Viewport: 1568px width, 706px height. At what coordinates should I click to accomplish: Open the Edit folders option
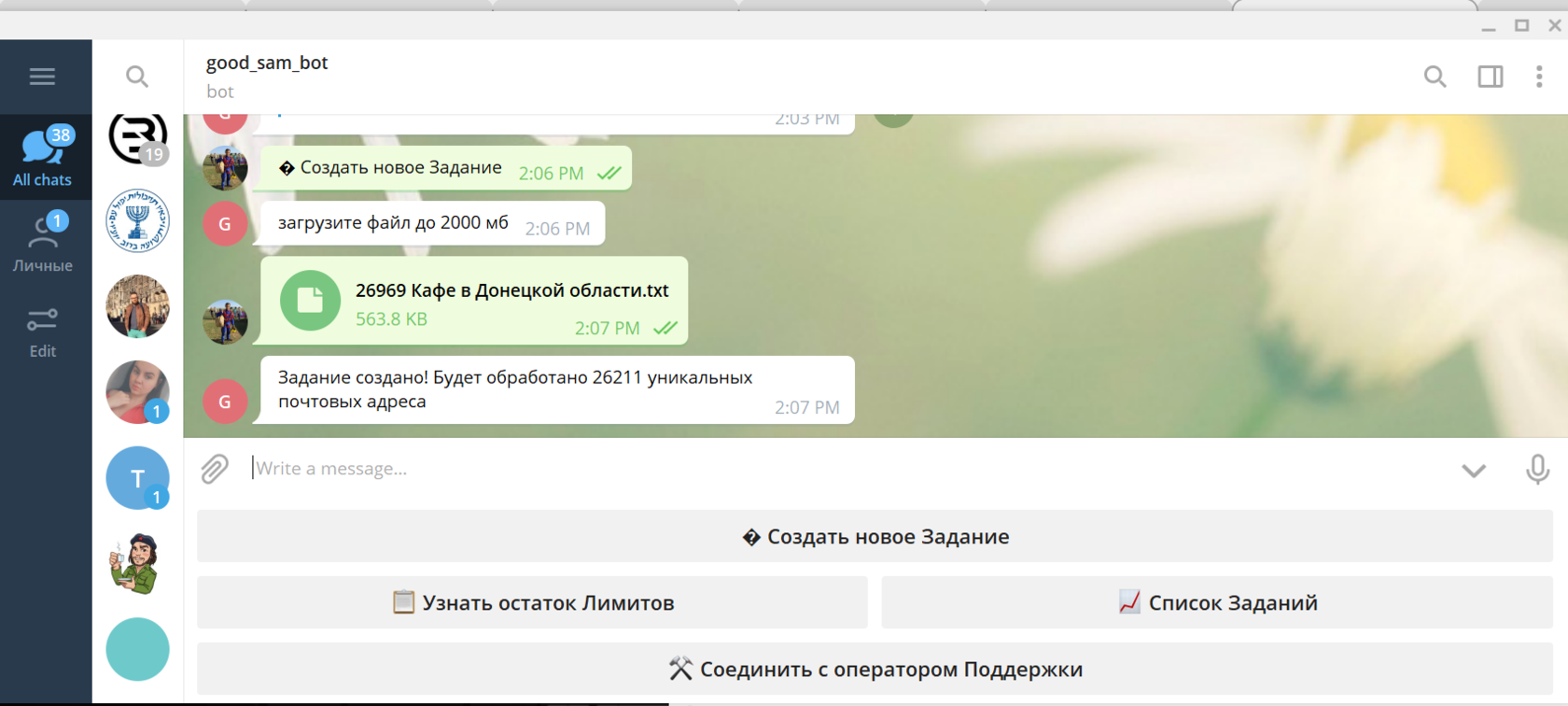(x=42, y=332)
